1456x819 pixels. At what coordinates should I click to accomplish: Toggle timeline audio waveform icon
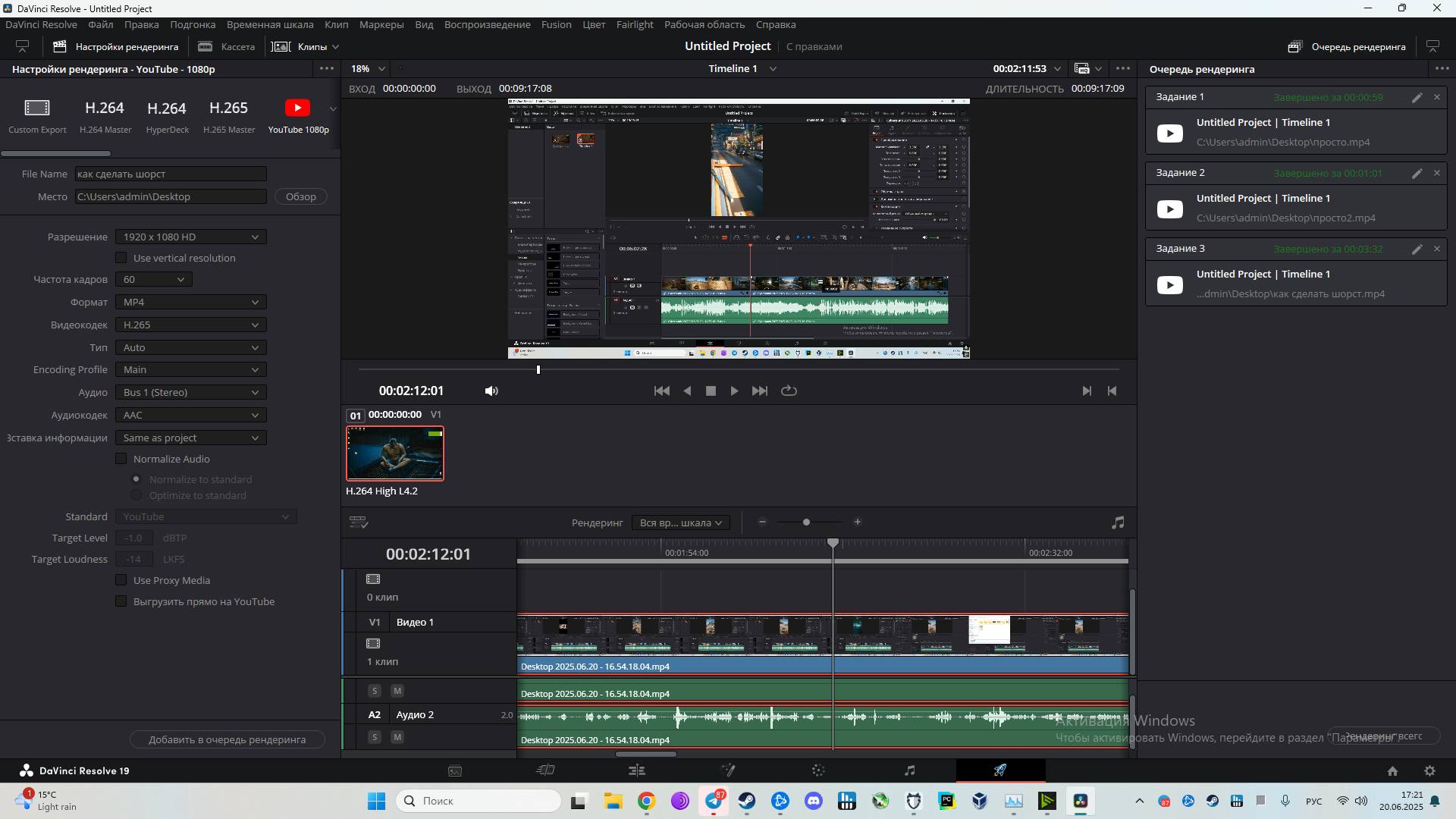(x=1118, y=522)
